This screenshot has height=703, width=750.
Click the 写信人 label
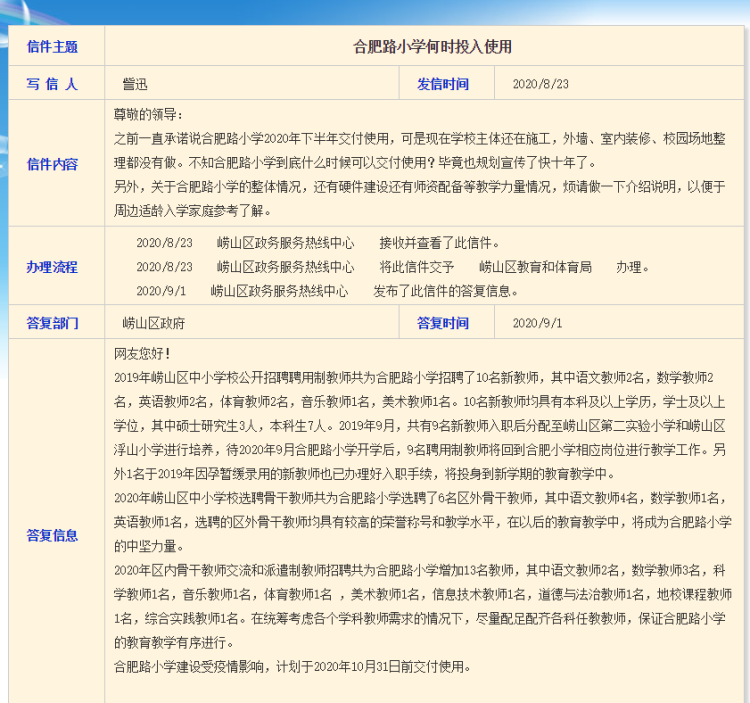[52, 84]
